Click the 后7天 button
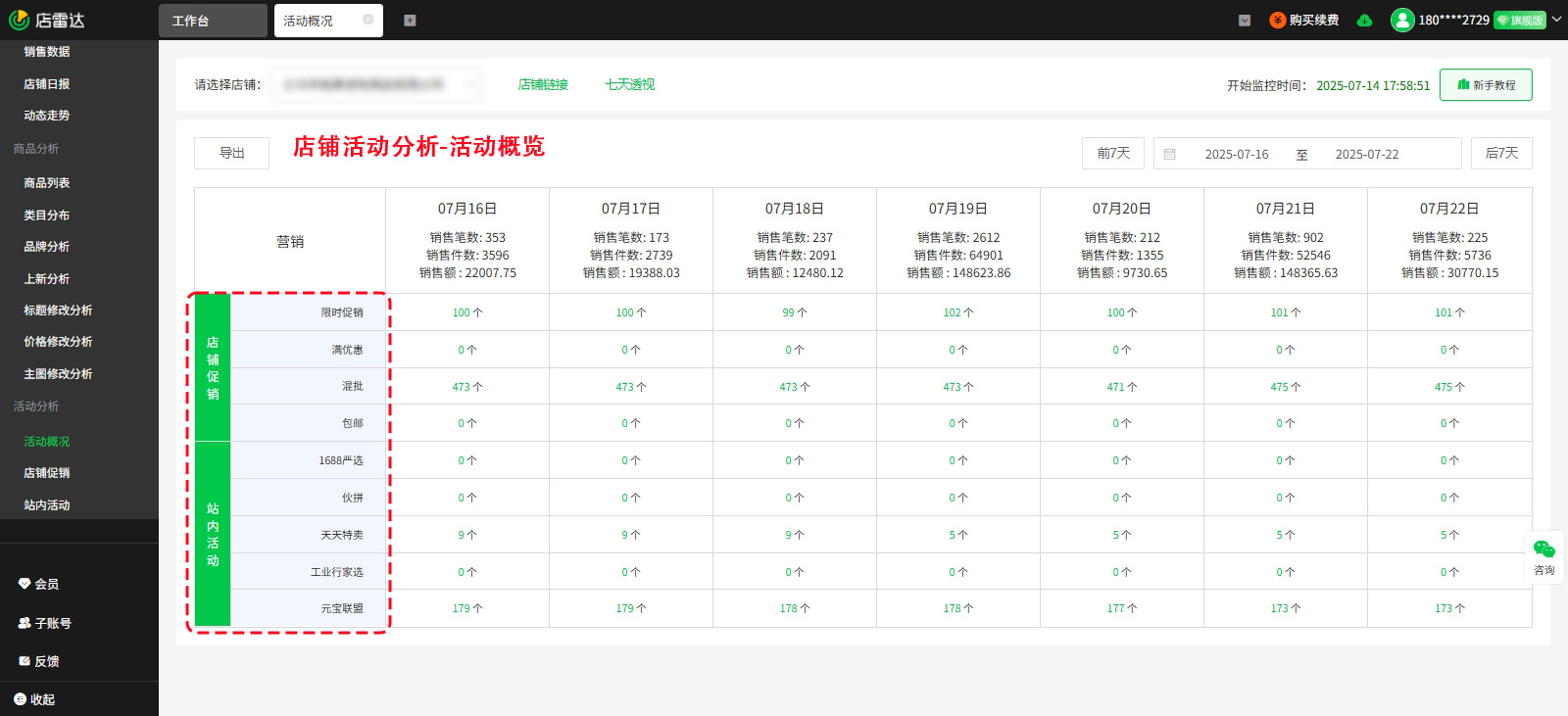The width and height of the screenshot is (1568, 716). (x=1501, y=153)
